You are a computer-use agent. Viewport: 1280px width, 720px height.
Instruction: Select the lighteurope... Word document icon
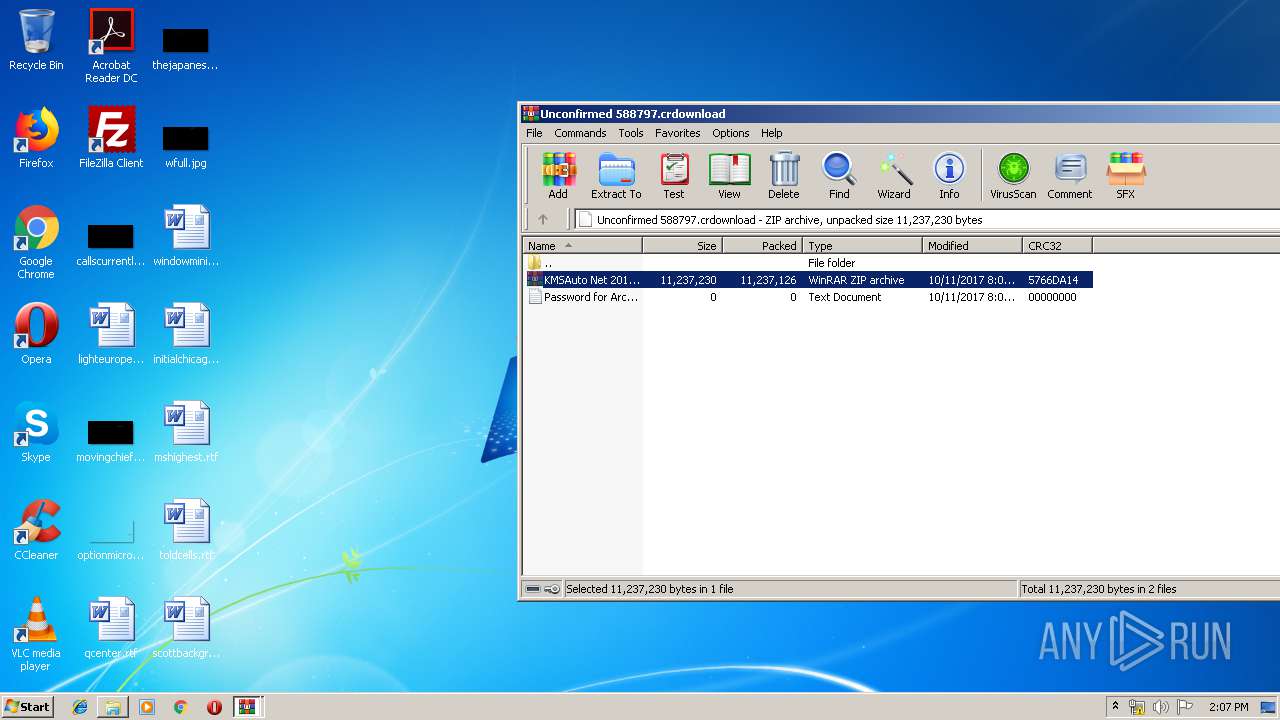pyautogui.click(x=111, y=334)
